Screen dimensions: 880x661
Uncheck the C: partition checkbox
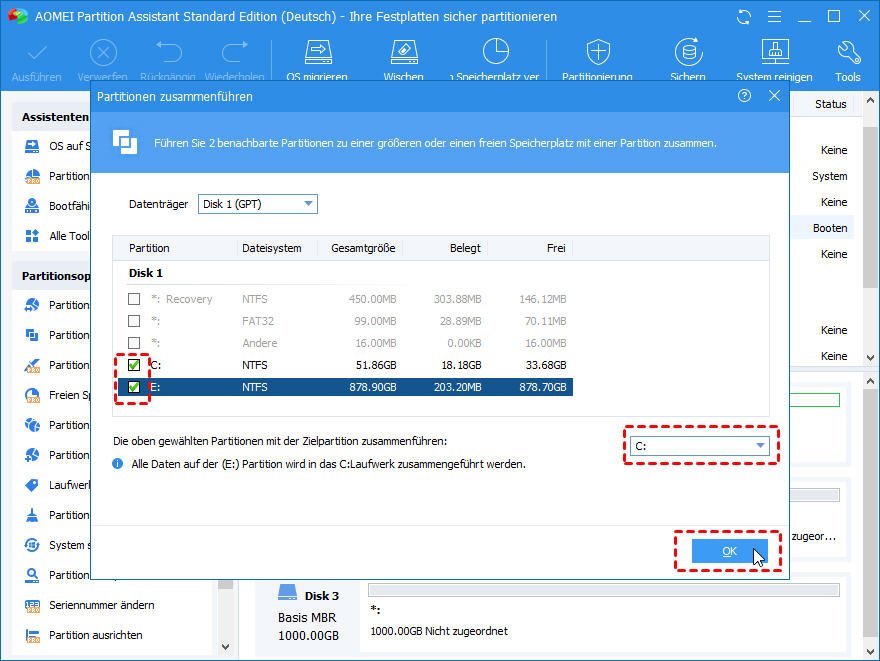[134, 365]
